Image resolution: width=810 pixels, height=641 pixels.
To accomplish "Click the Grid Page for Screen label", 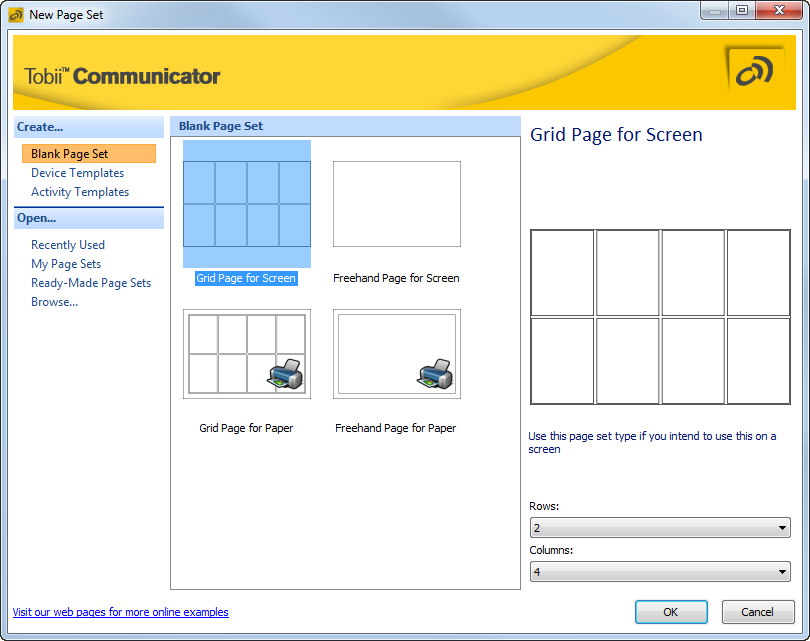I will (246, 278).
